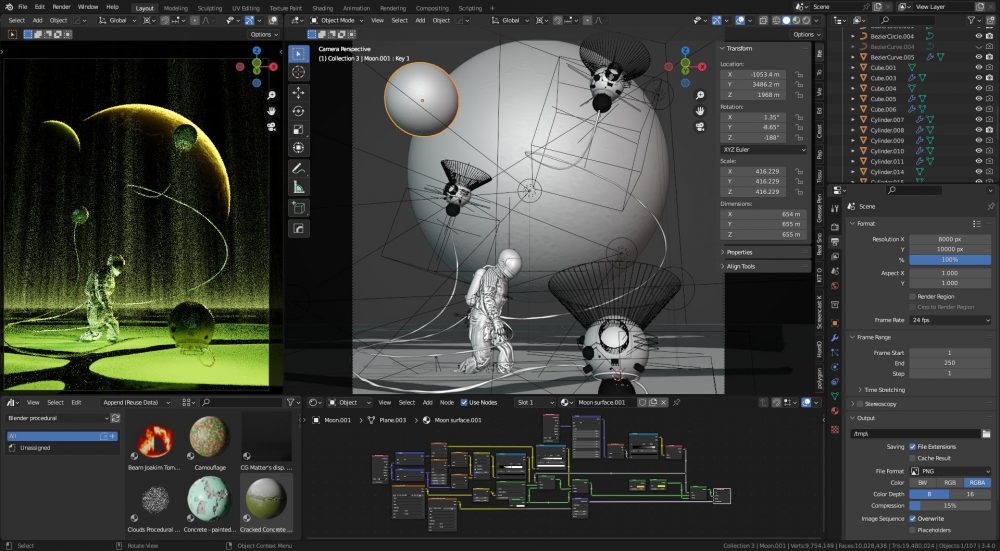Image resolution: width=1000 pixels, height=551 pixels.
Task: Click the pan hand icon in camera viewport
Action: [x=700, y=110]
